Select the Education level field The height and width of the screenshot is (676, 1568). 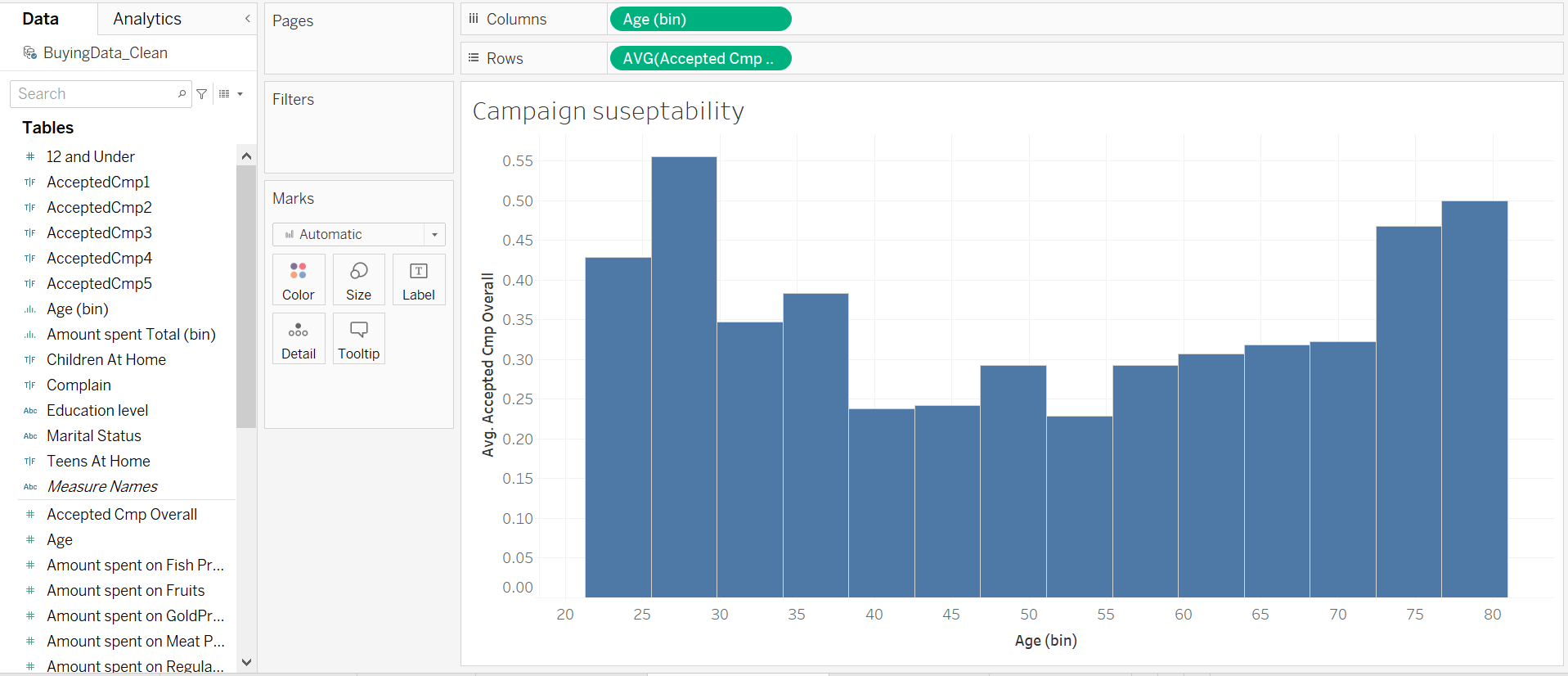point(97,411)
